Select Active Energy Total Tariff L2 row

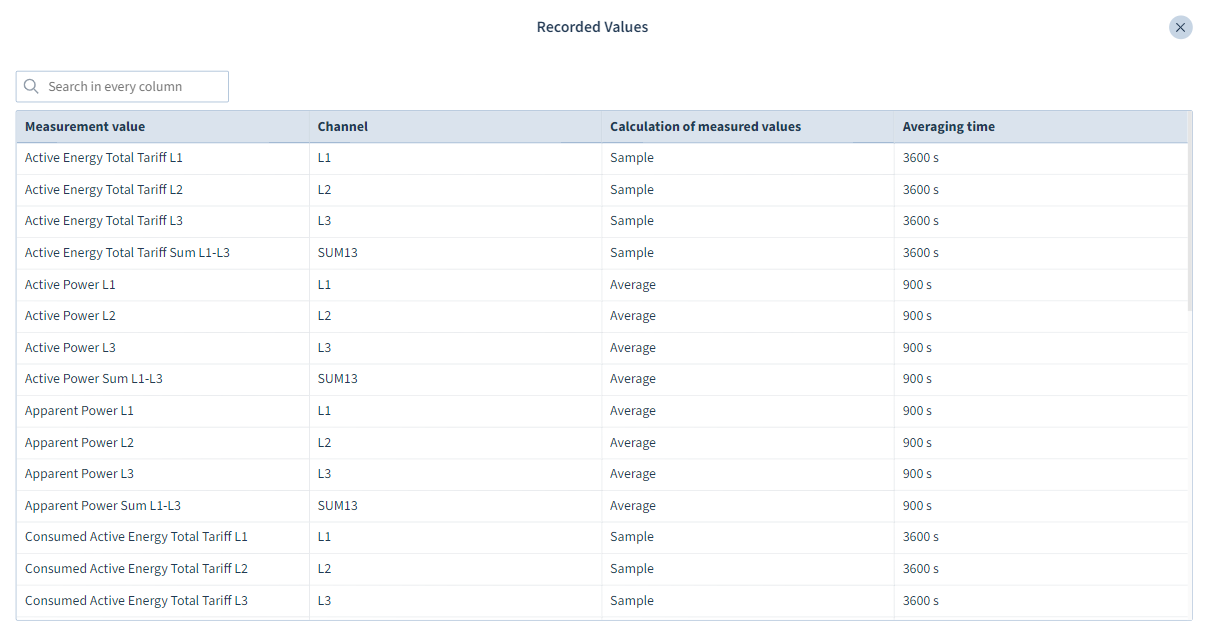coord(104,190)
